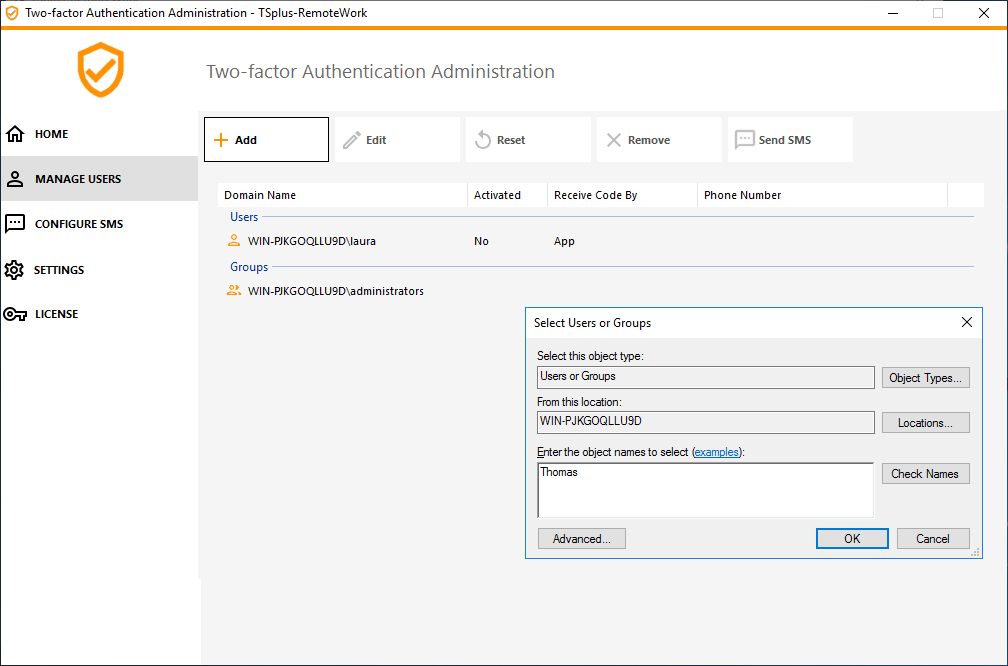Go to Settings via gear icon
The width and height of the screenshot is (1008, 666).
(x=15, y=270)
